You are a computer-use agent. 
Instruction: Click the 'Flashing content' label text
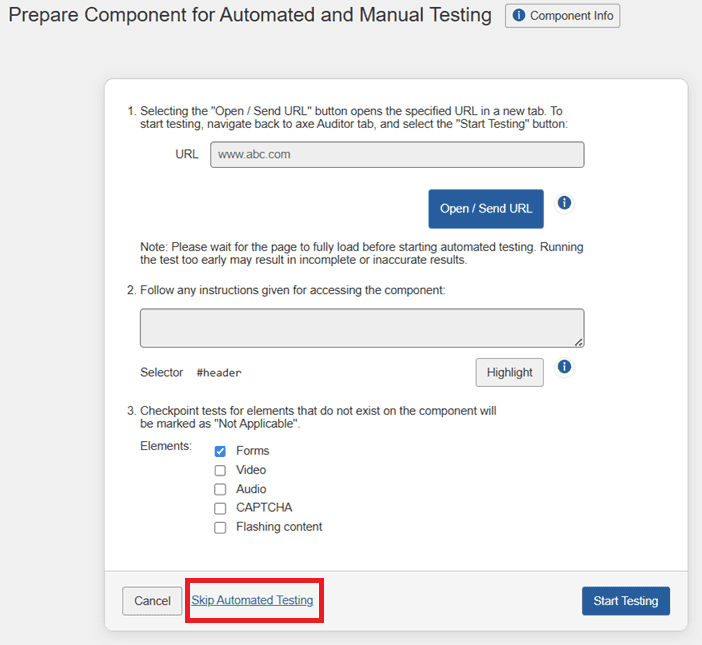click(x=279, y=527)
